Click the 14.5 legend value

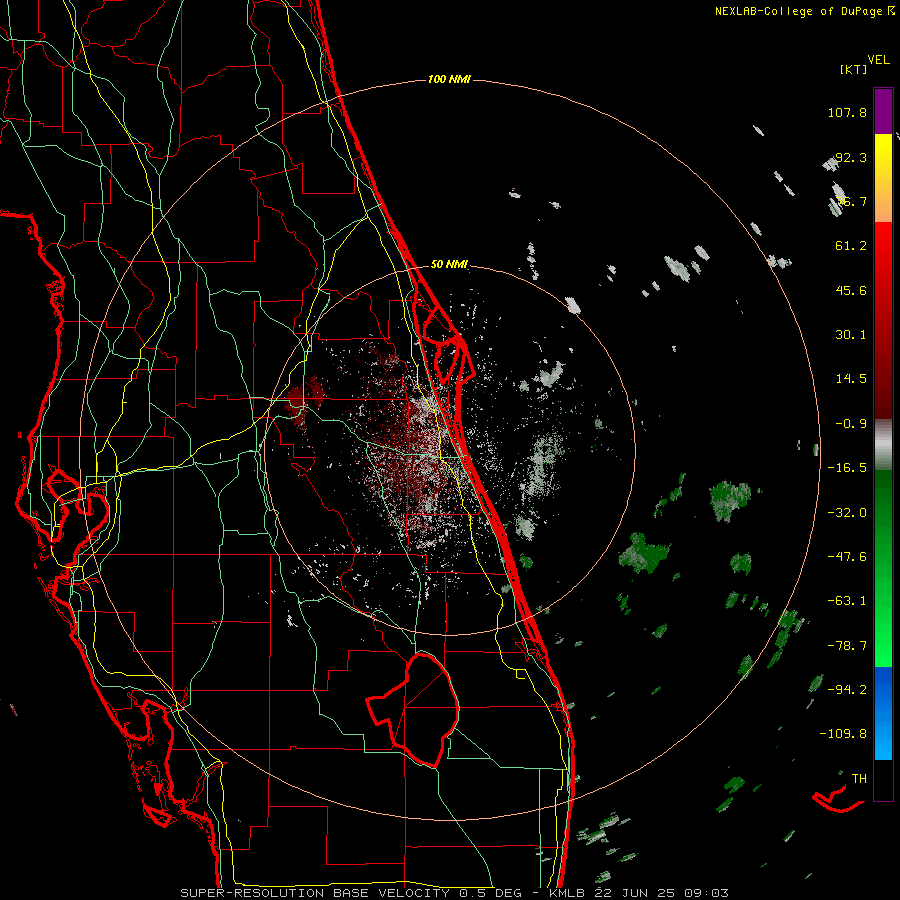click(851, 379)
